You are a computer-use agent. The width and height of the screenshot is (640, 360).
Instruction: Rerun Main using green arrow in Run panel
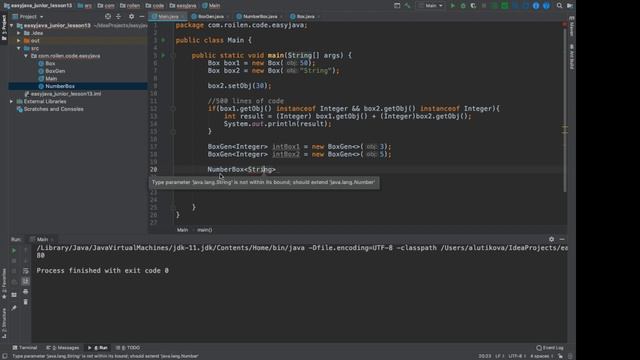14,250
